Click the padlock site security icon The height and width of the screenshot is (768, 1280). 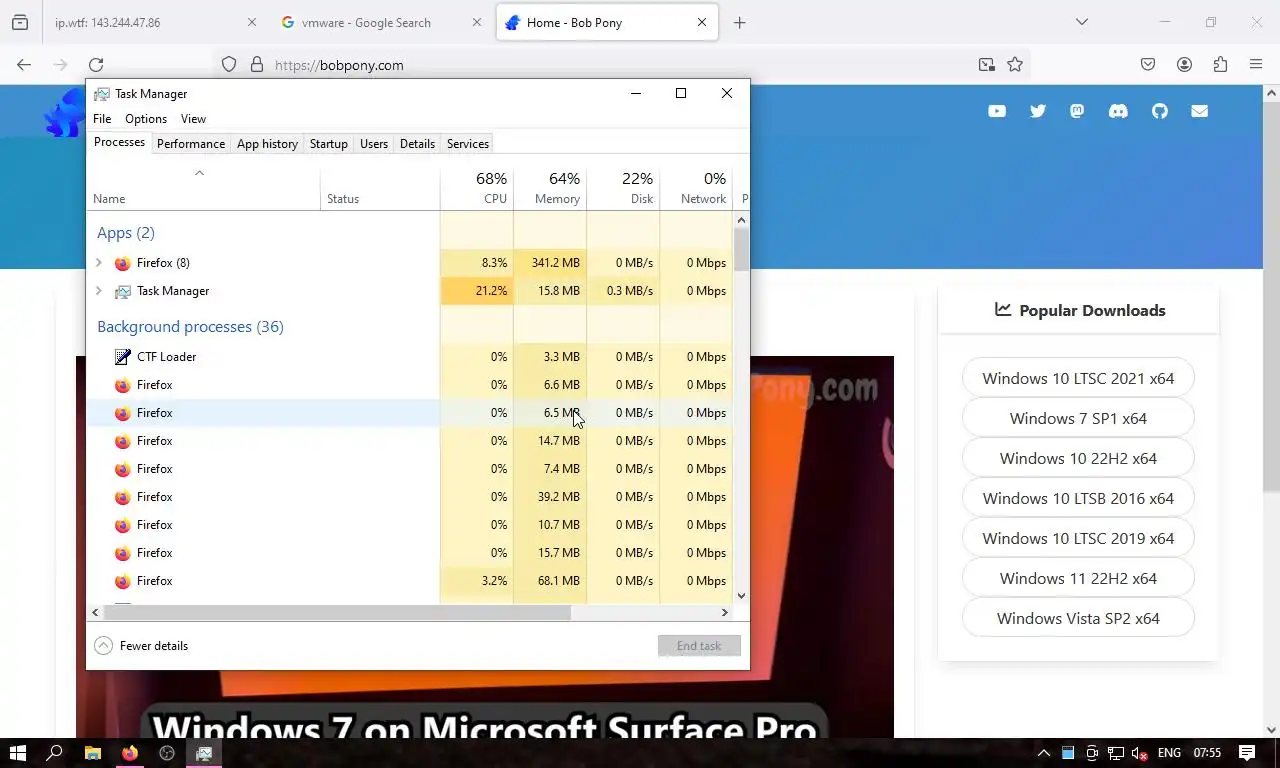tap(257, 65)
